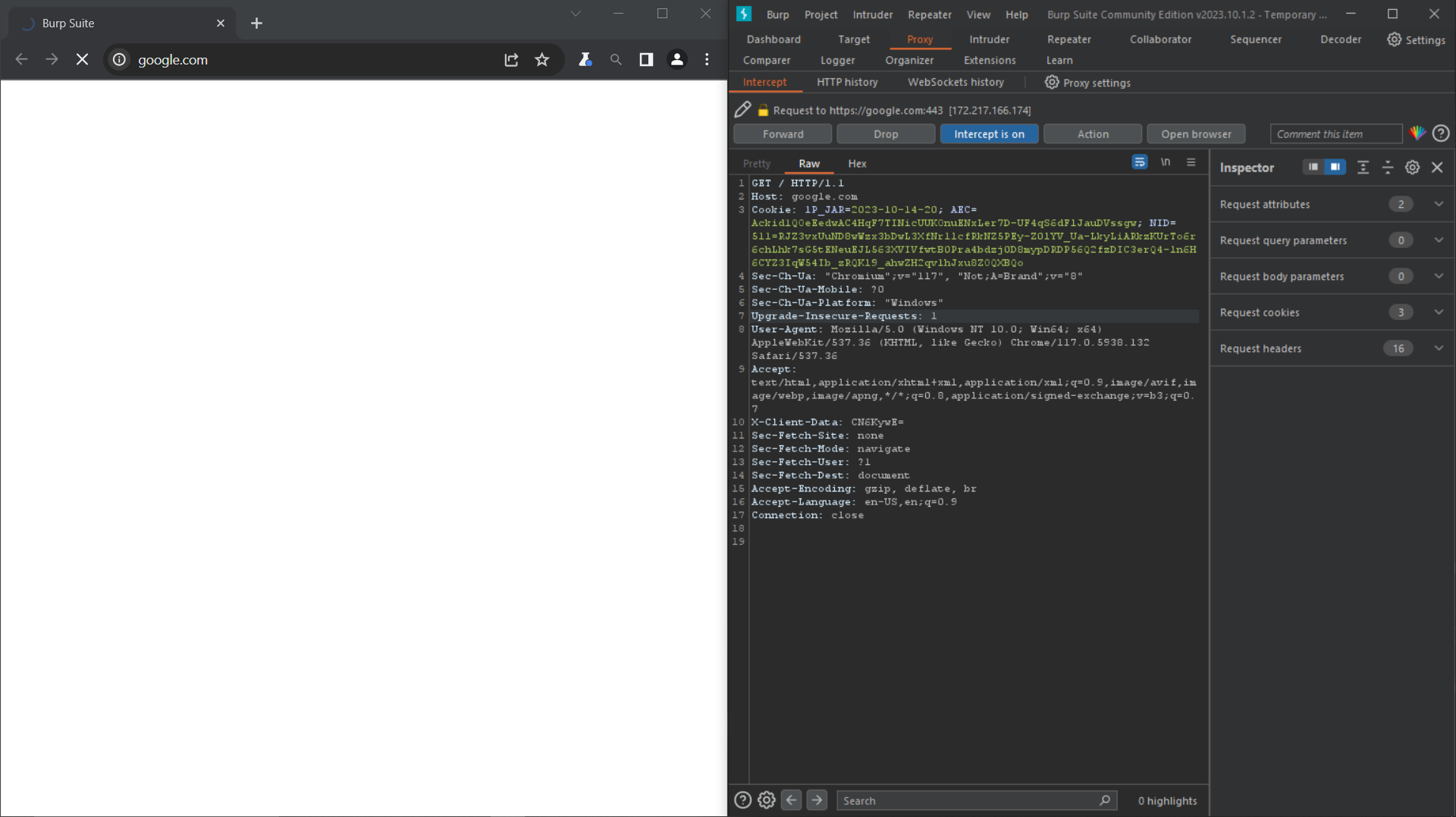This screenshot has height=817, width=1456.
Task: Select the Inspector right layout icon
Action: [x=1335, y=167]
